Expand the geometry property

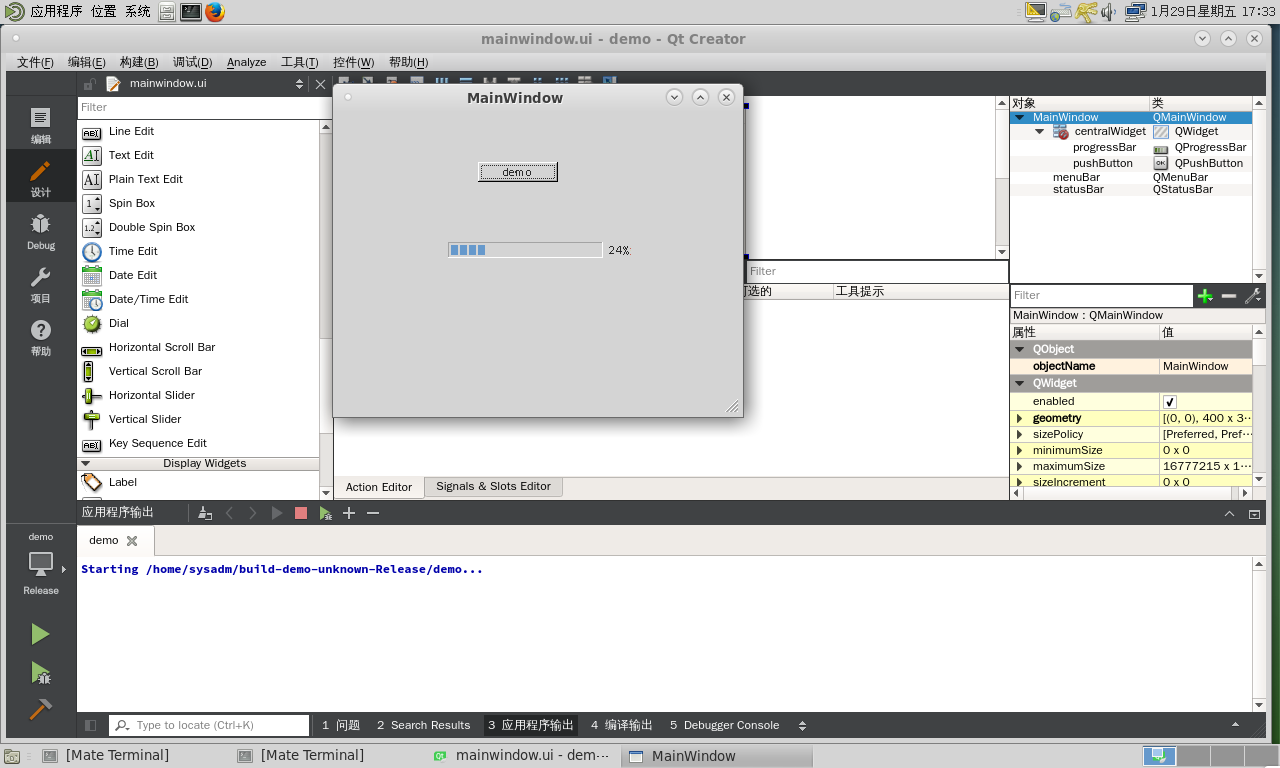(1020, 418)
